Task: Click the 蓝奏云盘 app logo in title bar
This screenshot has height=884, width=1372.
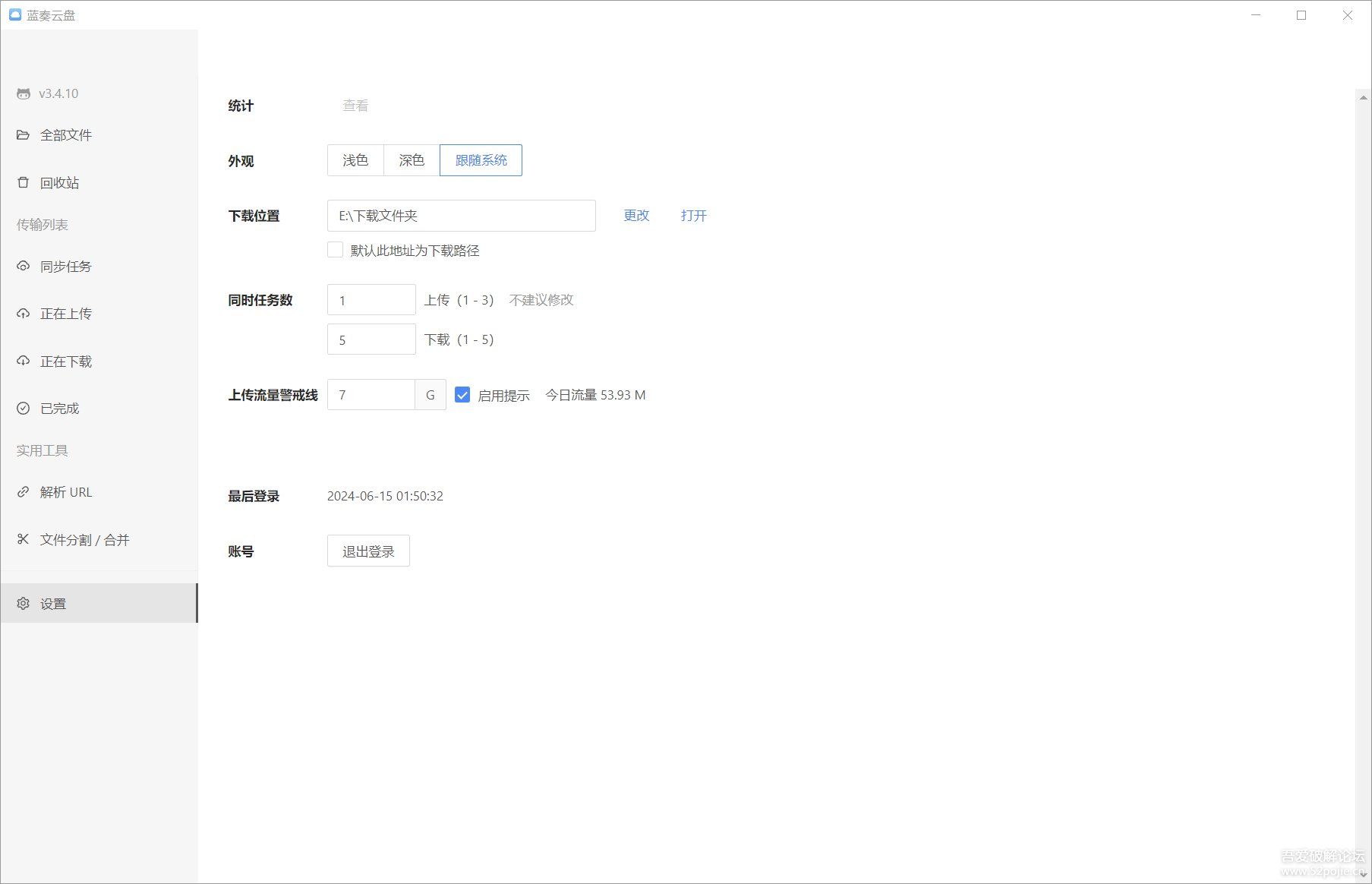Action: (14, 14)
